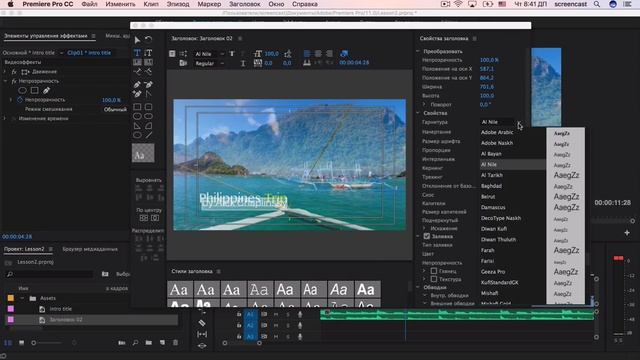The height and width of the screenshot is (360, 640).
Task: Click Center align text icon
Action: pyautogui.click(x=318, y=53)
